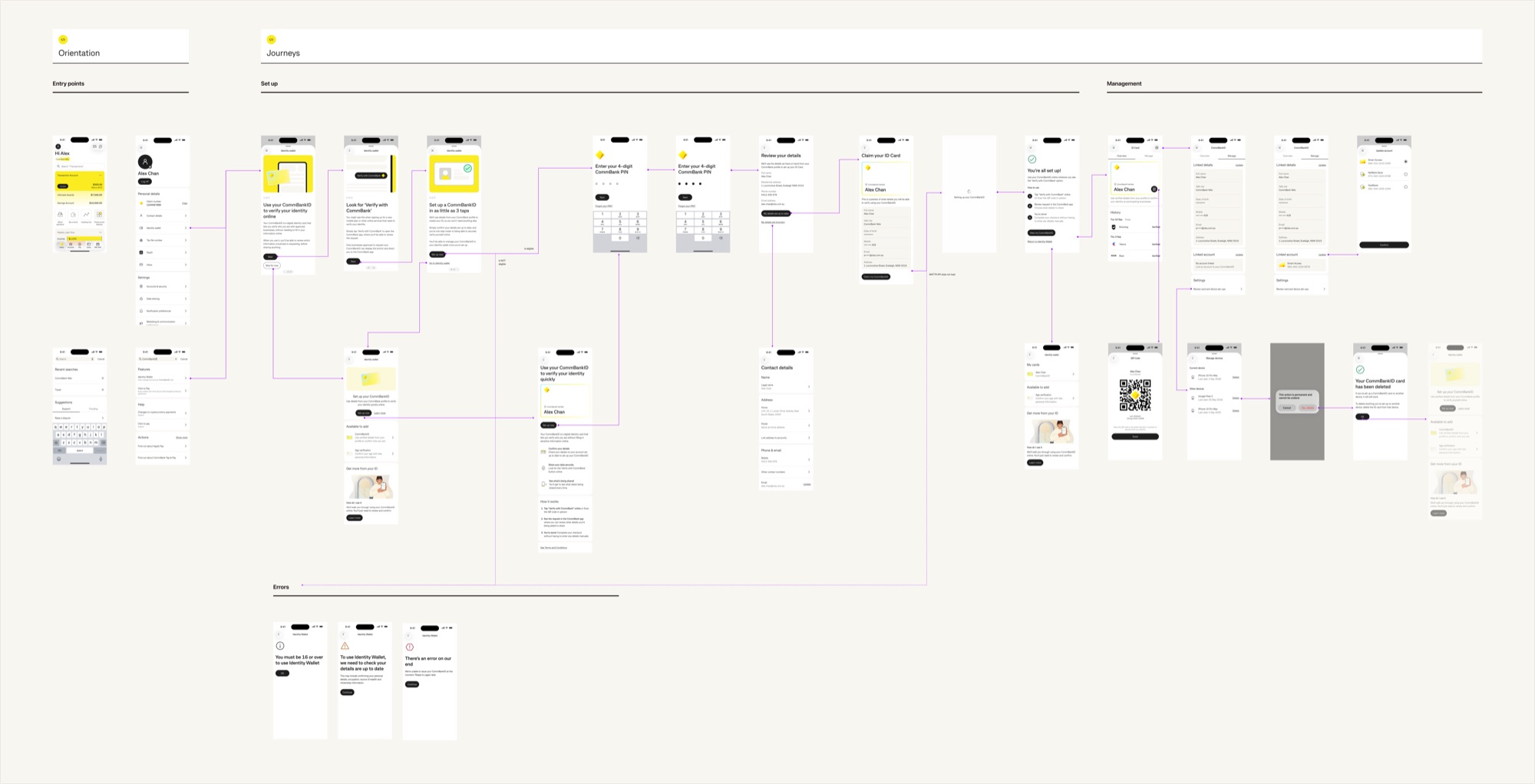
Task: Click Cancel in the delete confirmation dialog
Action: click(1287, 407)
